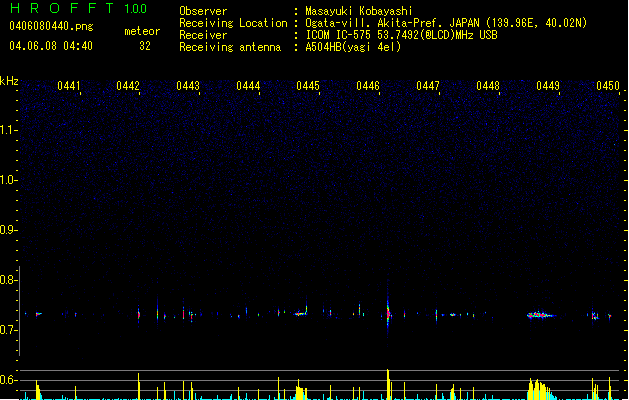Viewport: 629px width, 400px height.
Task: Click the 1.1 kHz axis label
Action: point(8,130)
